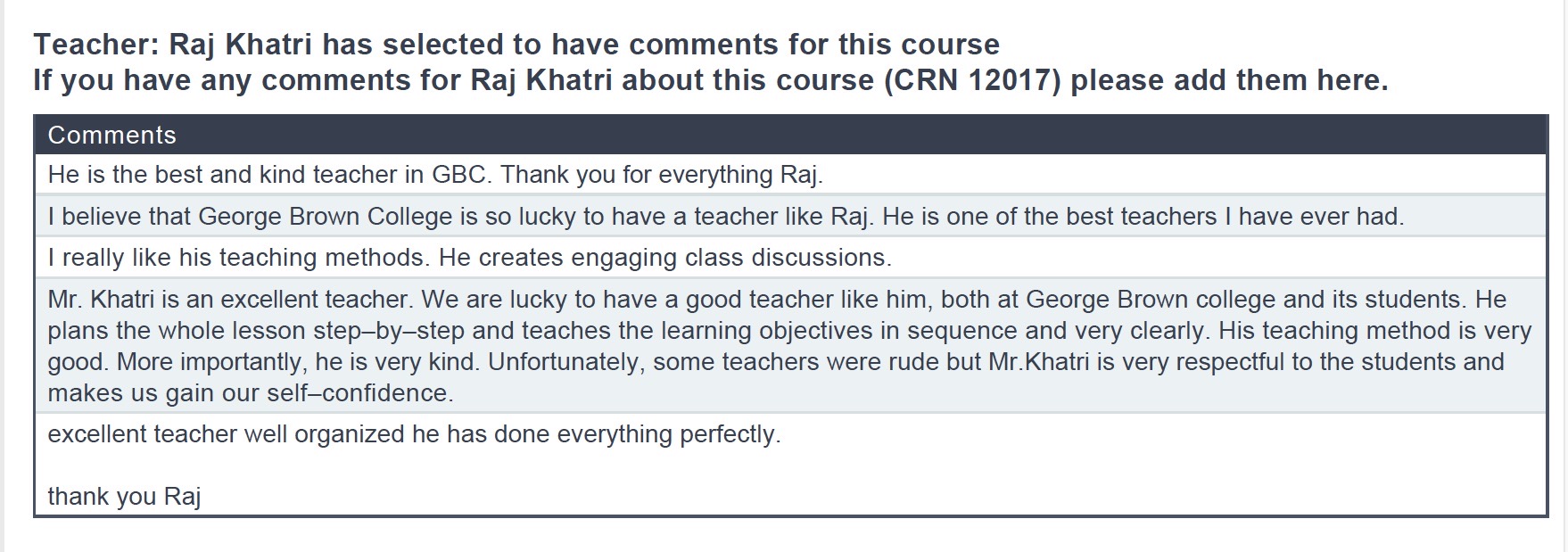This screenshot has width=1568, height=552.
Task: Click the sentence "He is one of the best teachers I have ever had"
Action: click(1142, 216)
